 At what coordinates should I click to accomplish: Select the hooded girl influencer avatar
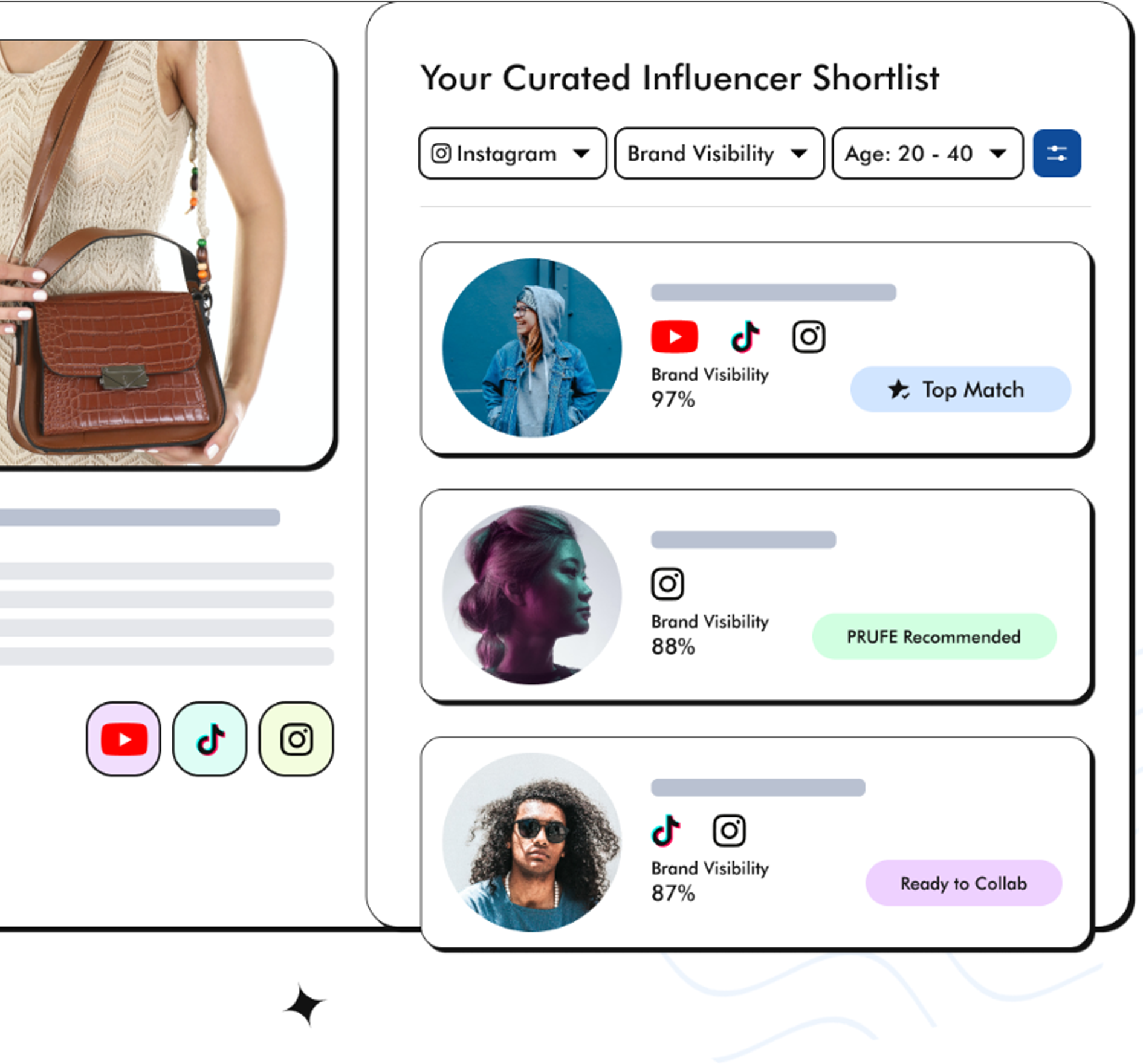tap(532, 348)
